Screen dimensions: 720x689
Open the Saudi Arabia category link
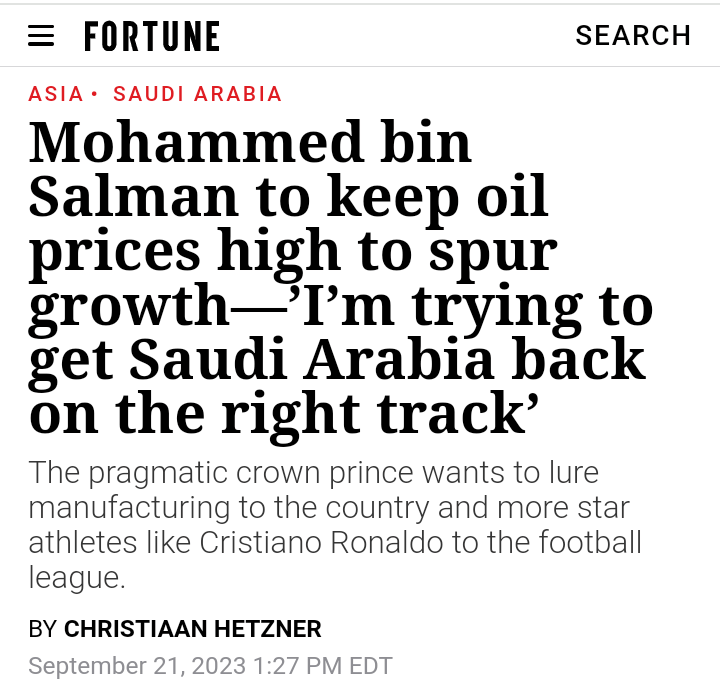[198, 94]
